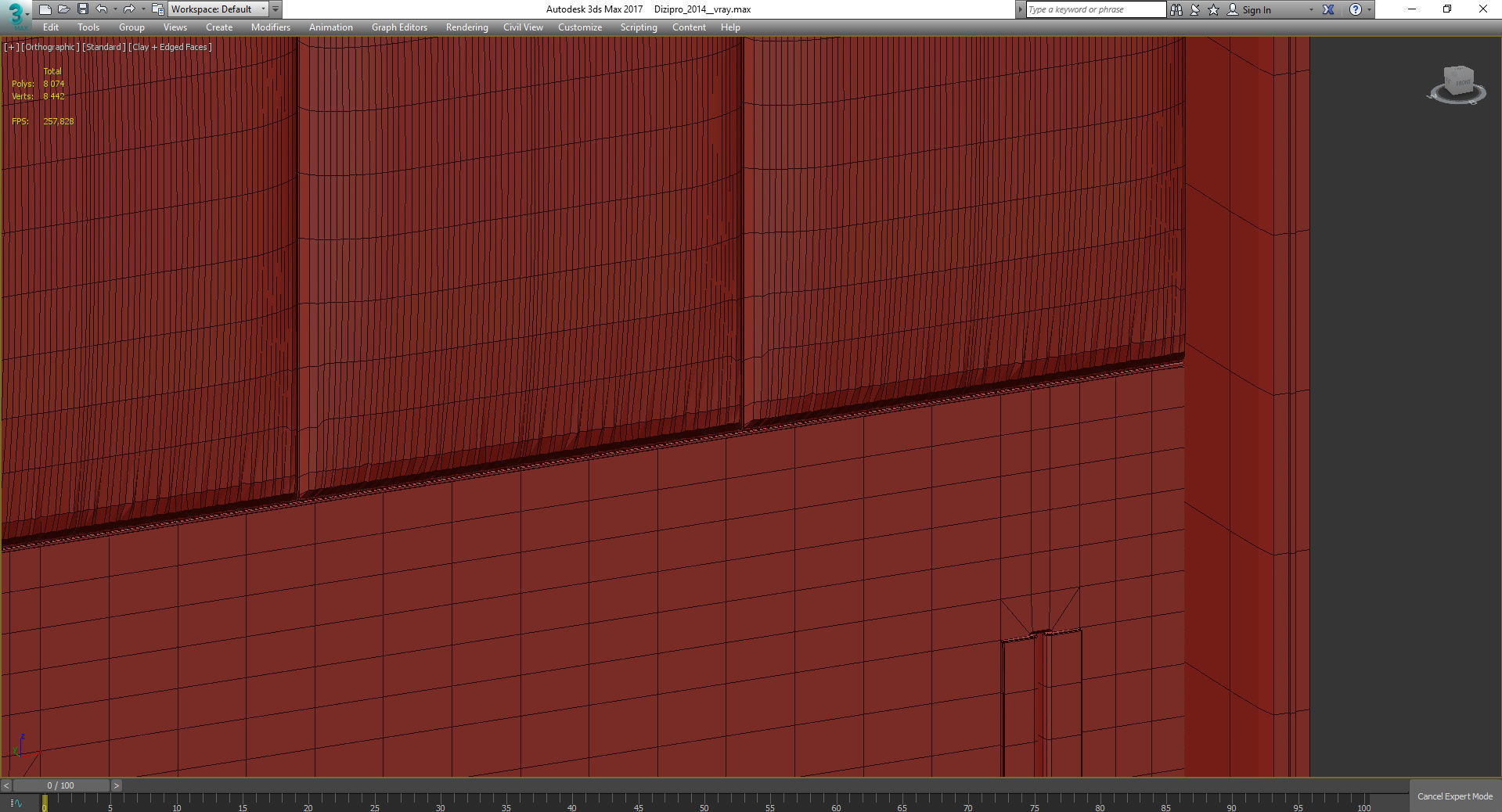Click the Cancel Expert Mode button
This screenshot has height=812, width=1502.
tap(1455, 796)
